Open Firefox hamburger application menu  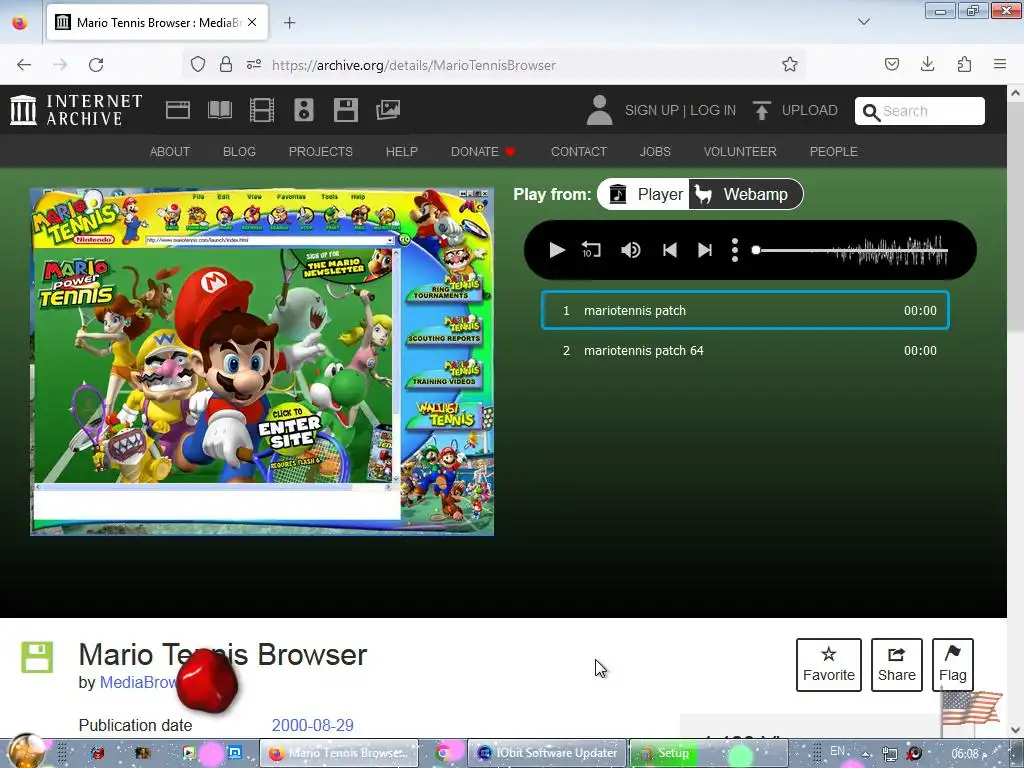pyautogui.click(x=1000, y=64)
